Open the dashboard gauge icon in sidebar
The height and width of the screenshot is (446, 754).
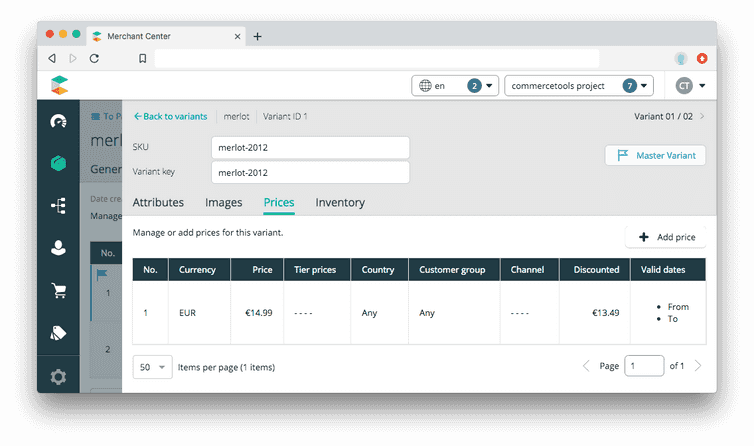click(59, 121)
